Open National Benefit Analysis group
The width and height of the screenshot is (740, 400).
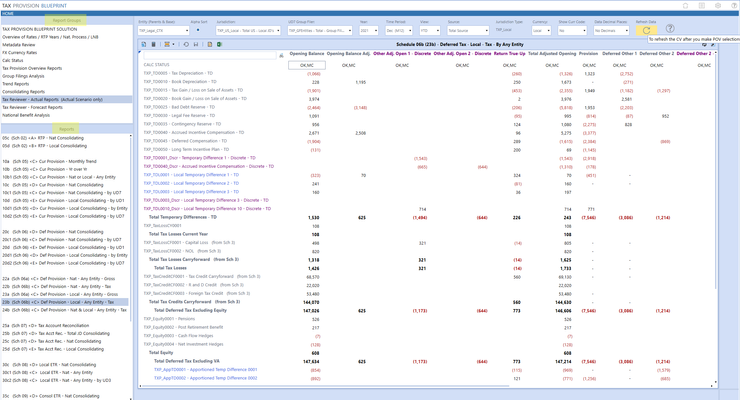[x=26, y=115]
